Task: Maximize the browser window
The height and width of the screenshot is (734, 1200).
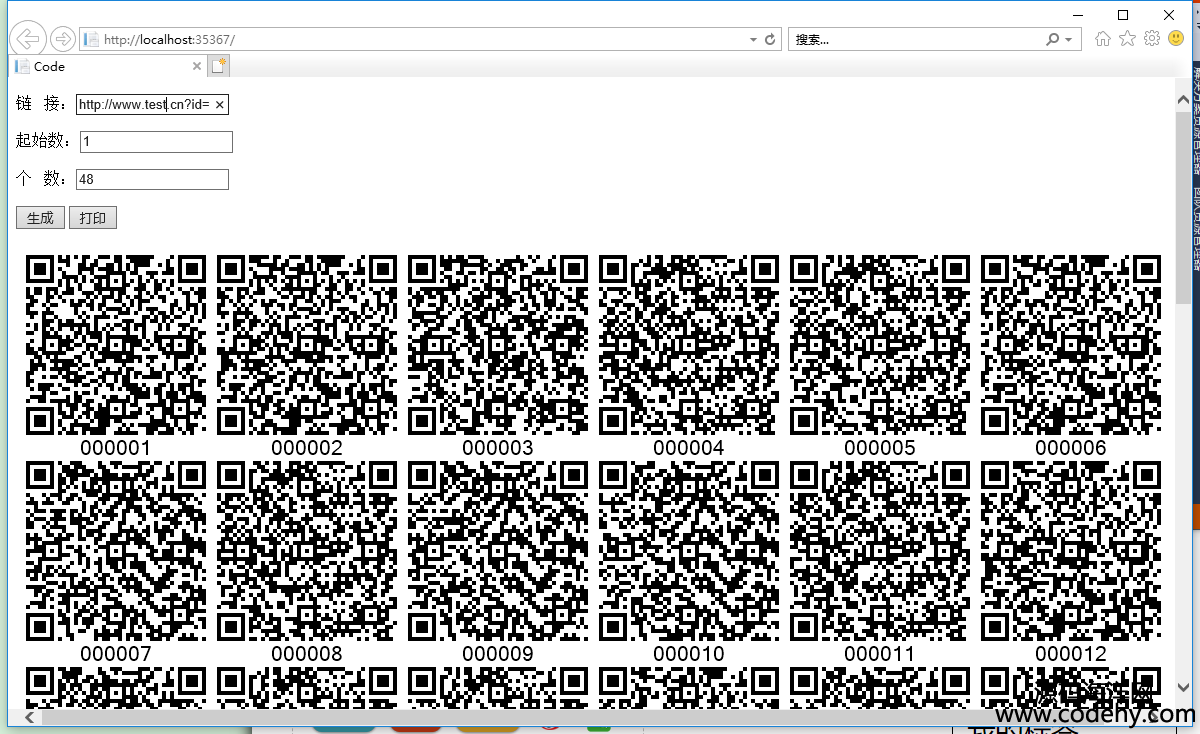Action: [1123, 14]
